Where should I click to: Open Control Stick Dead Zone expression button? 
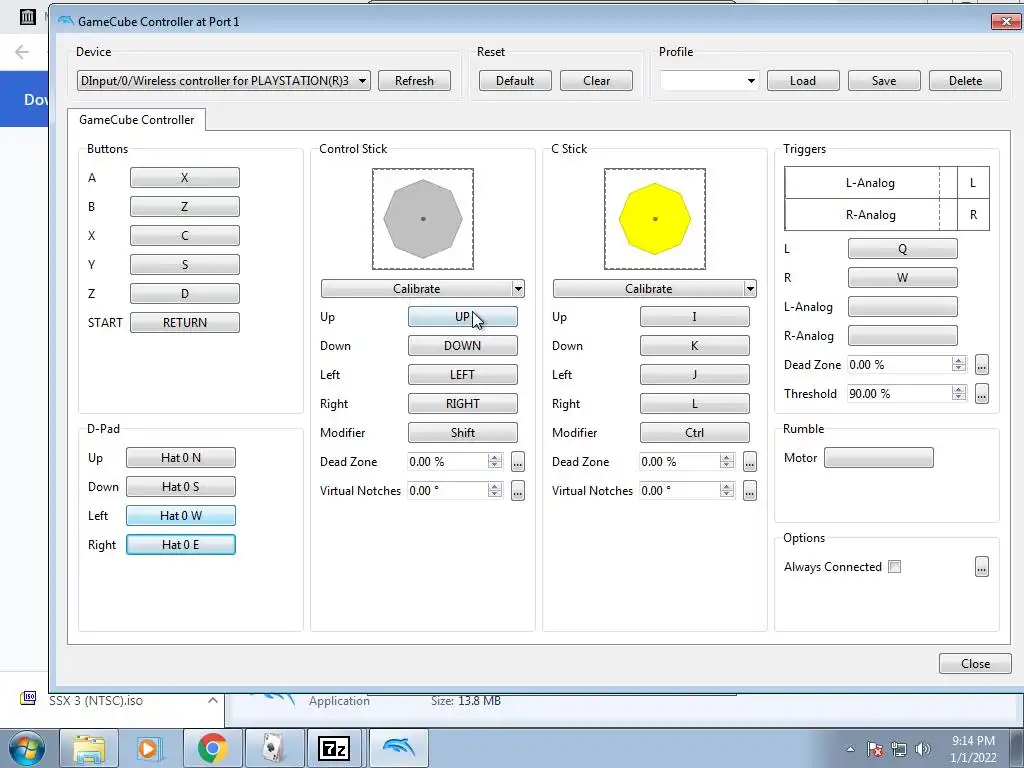[x=518, y=462]
